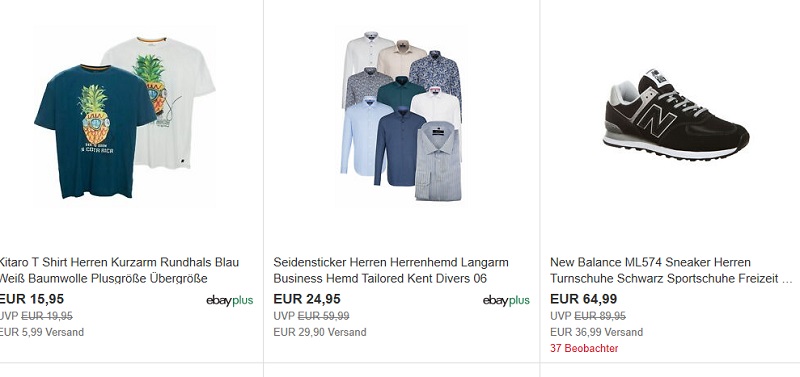800x377 pixels.
Task: Click the ebay plus logo under Kitaro shirt
Action: (x=230, y=300)
